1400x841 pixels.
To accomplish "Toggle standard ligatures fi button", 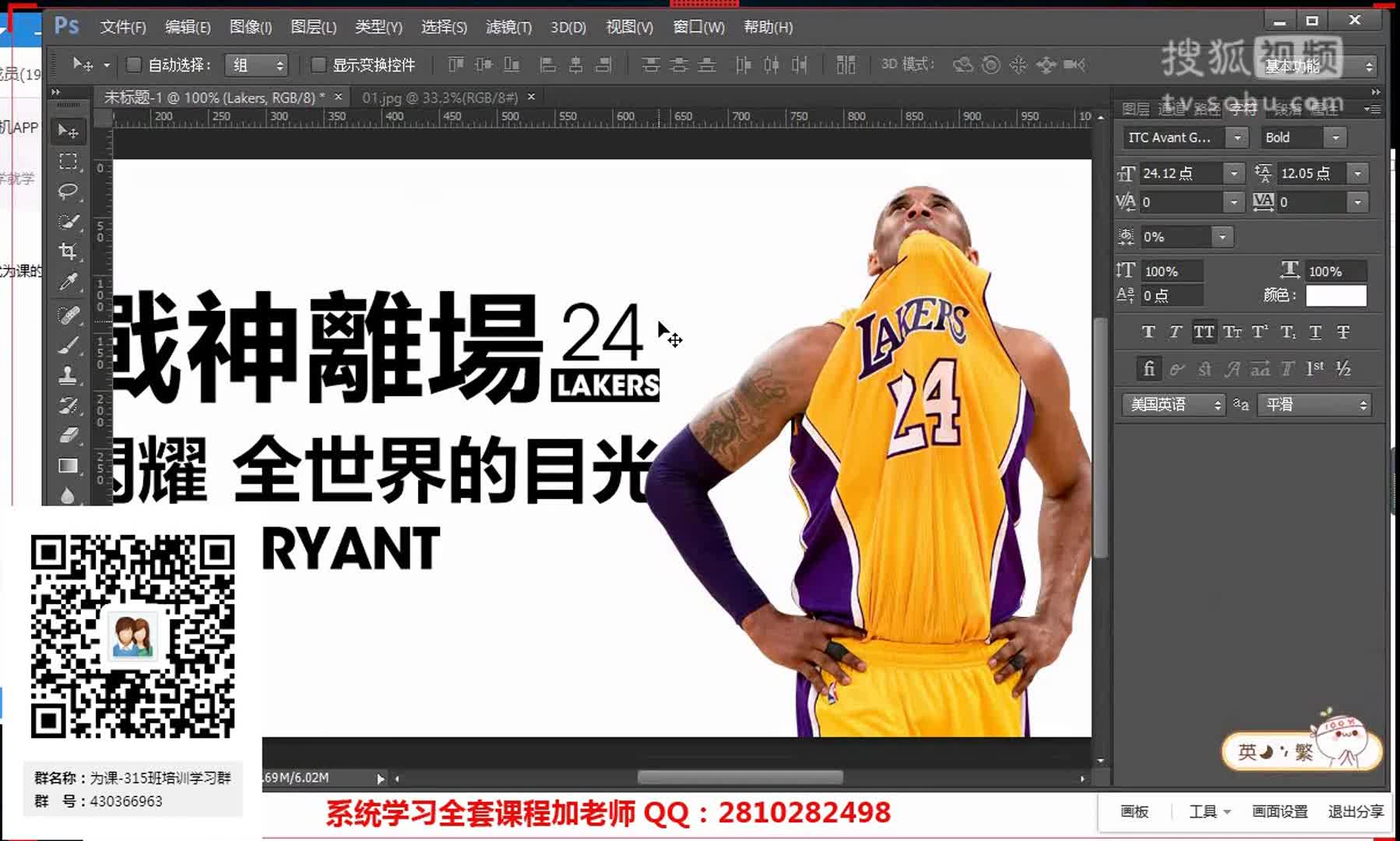I will [x=1148, y=368].
